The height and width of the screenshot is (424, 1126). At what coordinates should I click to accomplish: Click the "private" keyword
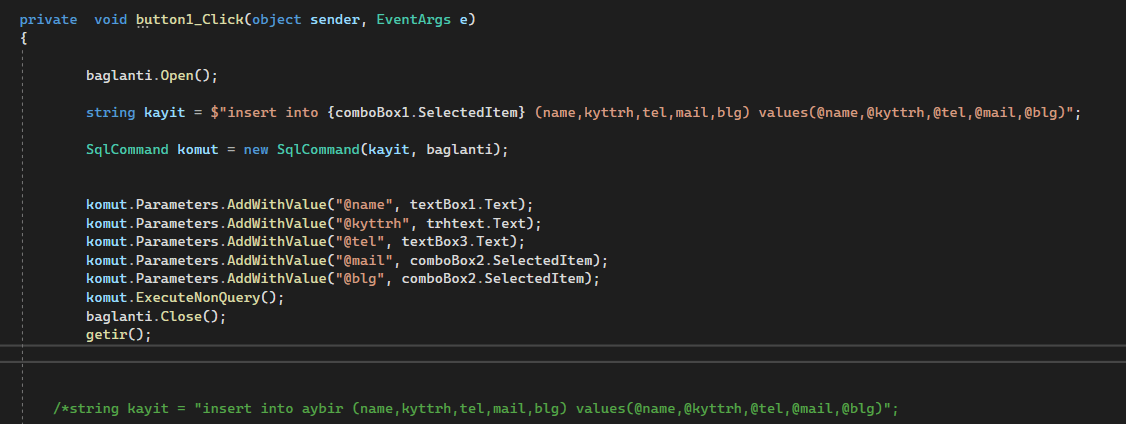coord(48,20)
